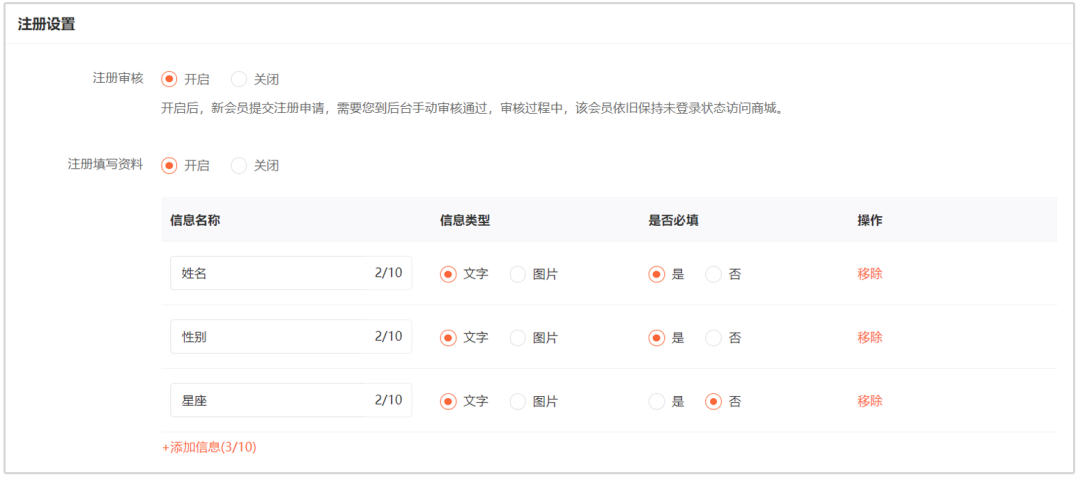Mark 姓名 as not required with 否
Screen dimensions: 1080x477
pos(714,274)
